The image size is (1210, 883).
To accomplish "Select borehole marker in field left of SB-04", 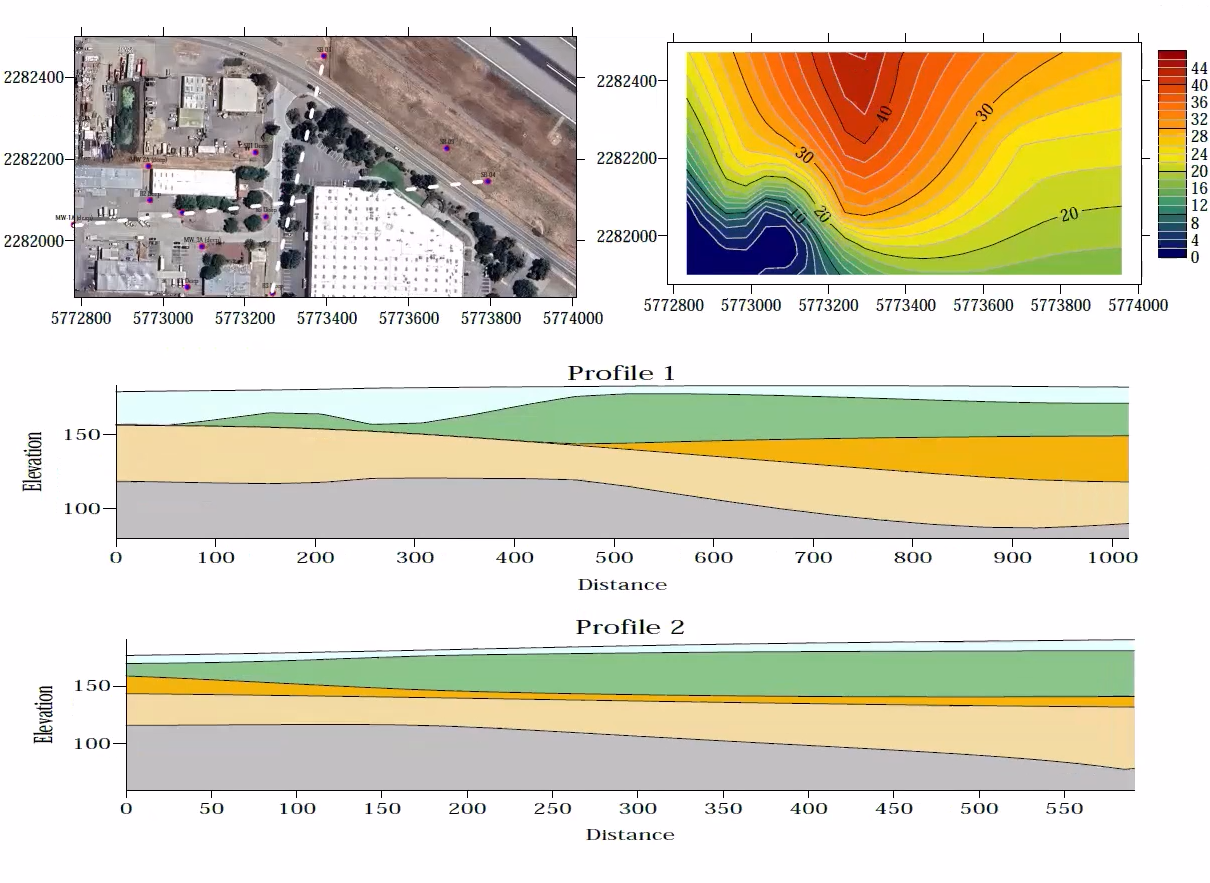I will click(x=447, y=149).
